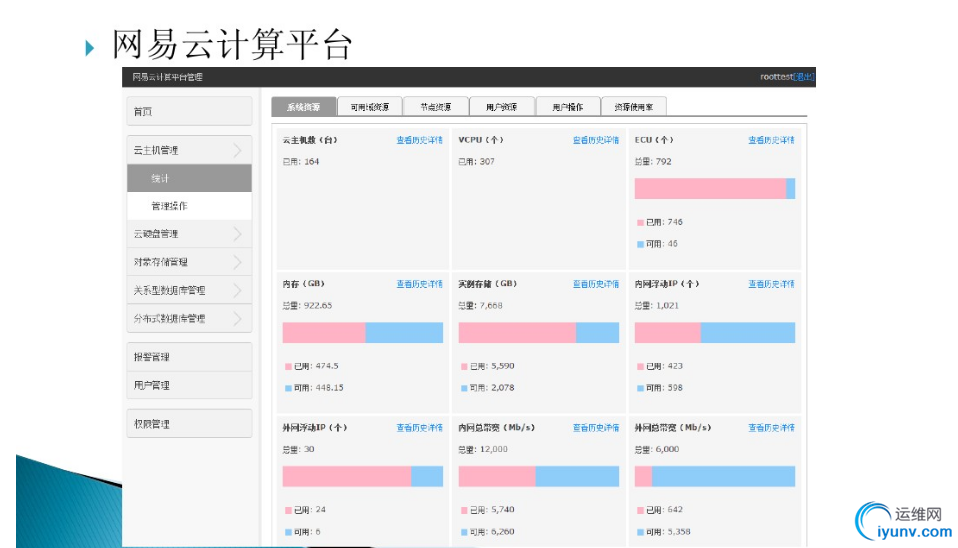The height and width of the screenshot is (548, 958).
Task: Select the 已用: 423 legend entry
Action: (x=660, y=366)
